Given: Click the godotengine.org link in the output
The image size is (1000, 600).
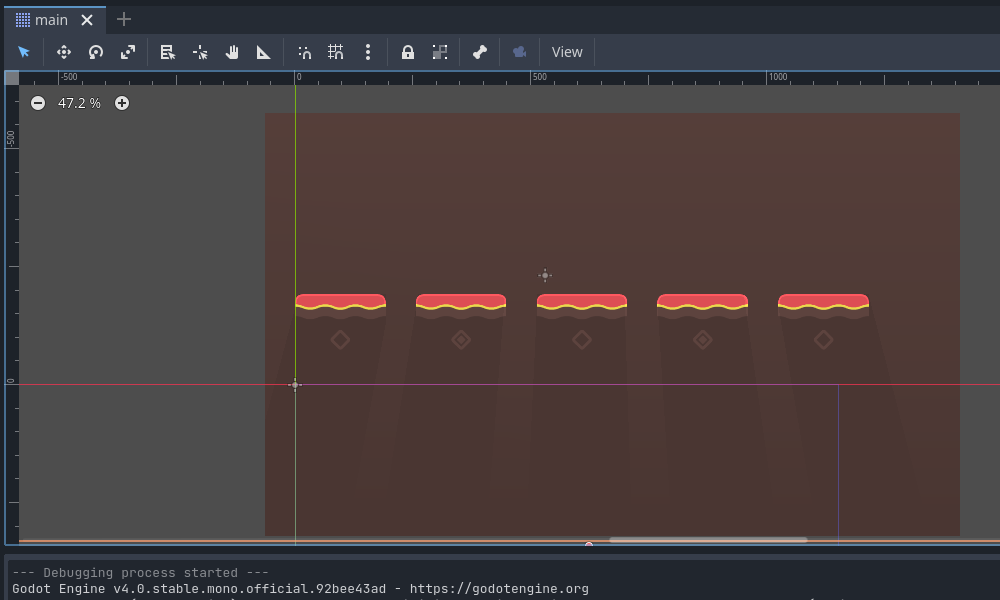Looking at the screenshot, I should (499, 589).
